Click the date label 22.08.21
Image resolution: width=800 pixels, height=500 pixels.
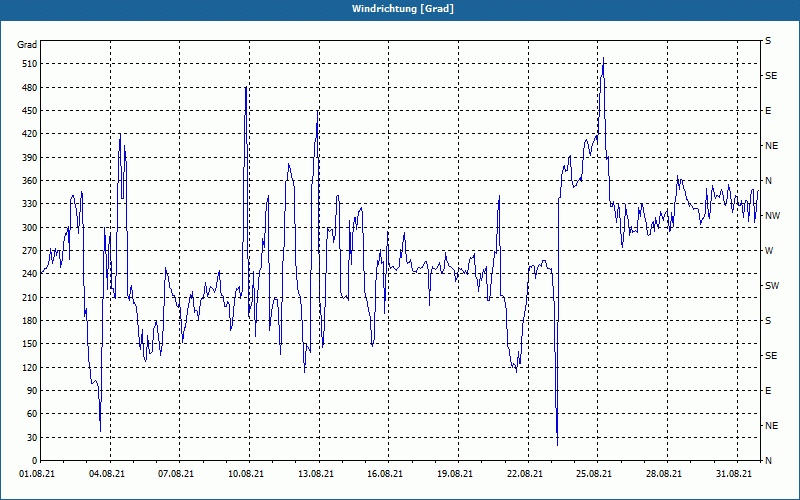[525, 474]
